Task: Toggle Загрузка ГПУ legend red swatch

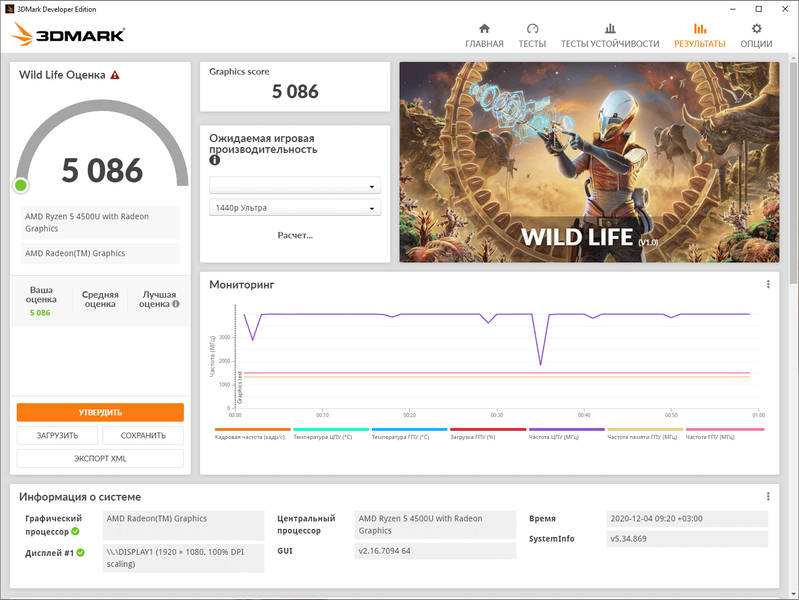Action: [488, 429]
